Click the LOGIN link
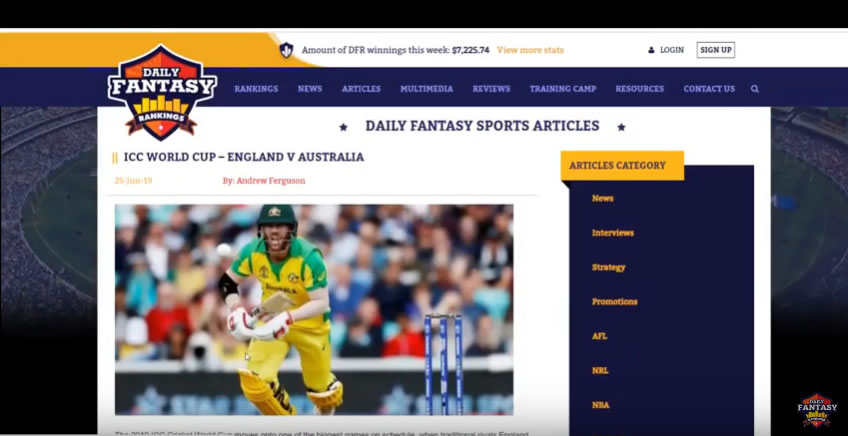The height and width of the screenshot is (436, 848). pyautogui.click(x=672, y=50)
